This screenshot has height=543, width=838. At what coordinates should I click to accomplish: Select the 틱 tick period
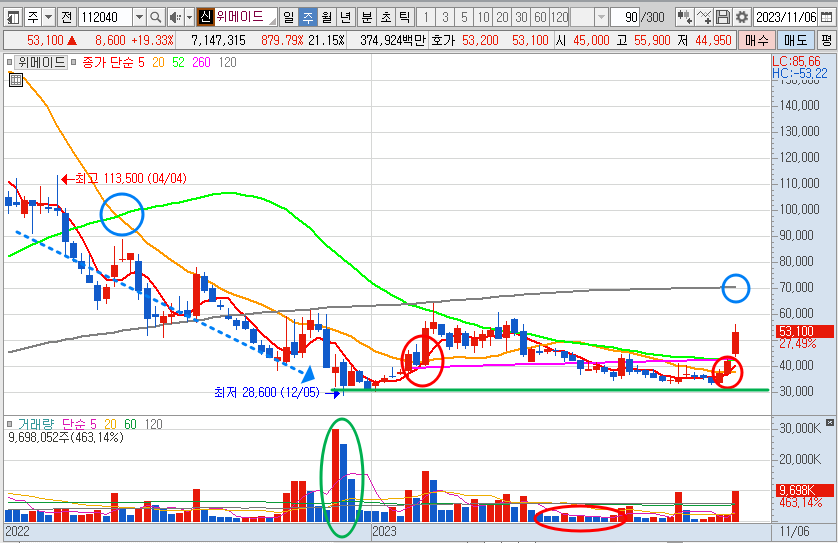coord(405,18)
